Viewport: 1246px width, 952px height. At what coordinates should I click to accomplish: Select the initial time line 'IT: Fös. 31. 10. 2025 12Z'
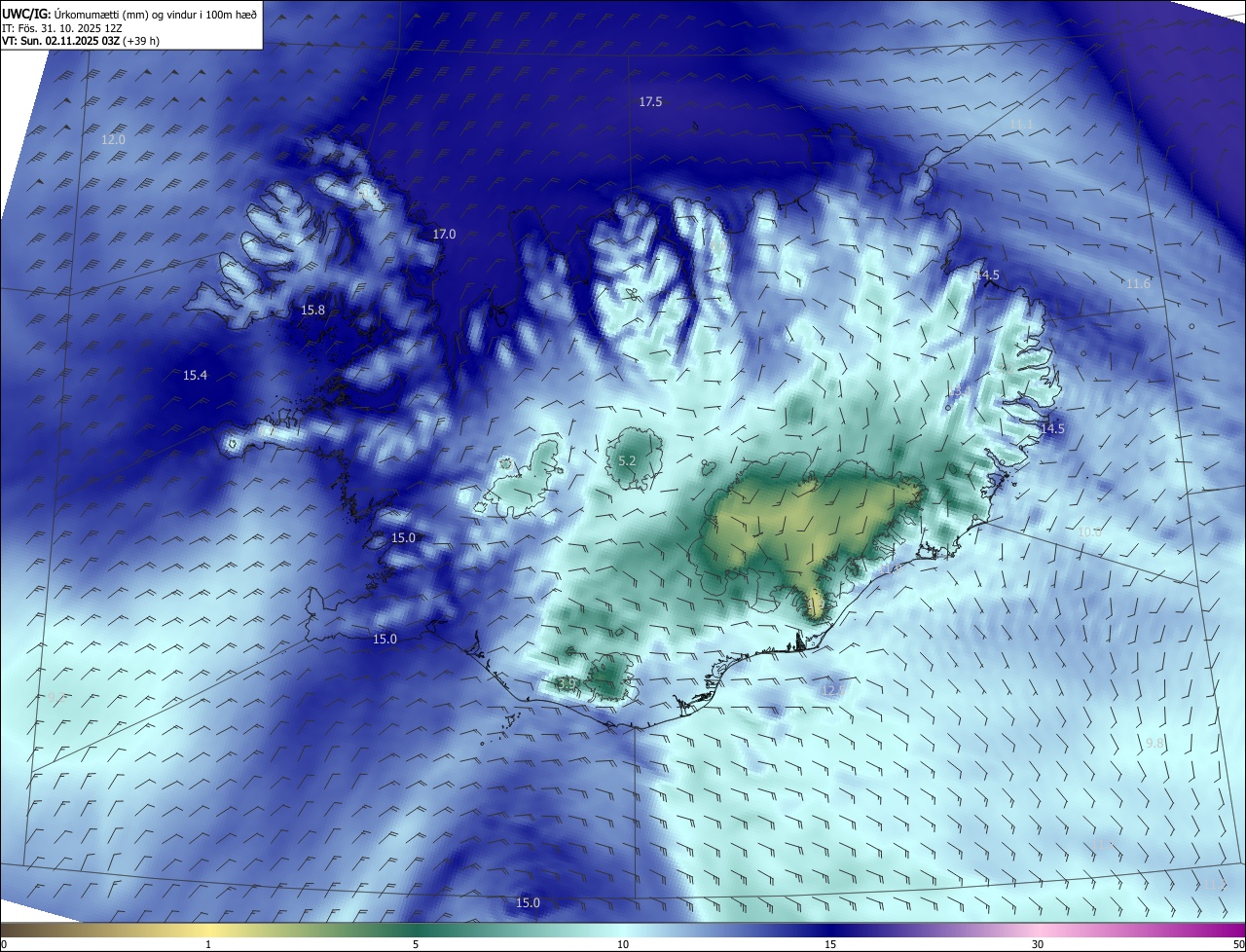[61, 27]
